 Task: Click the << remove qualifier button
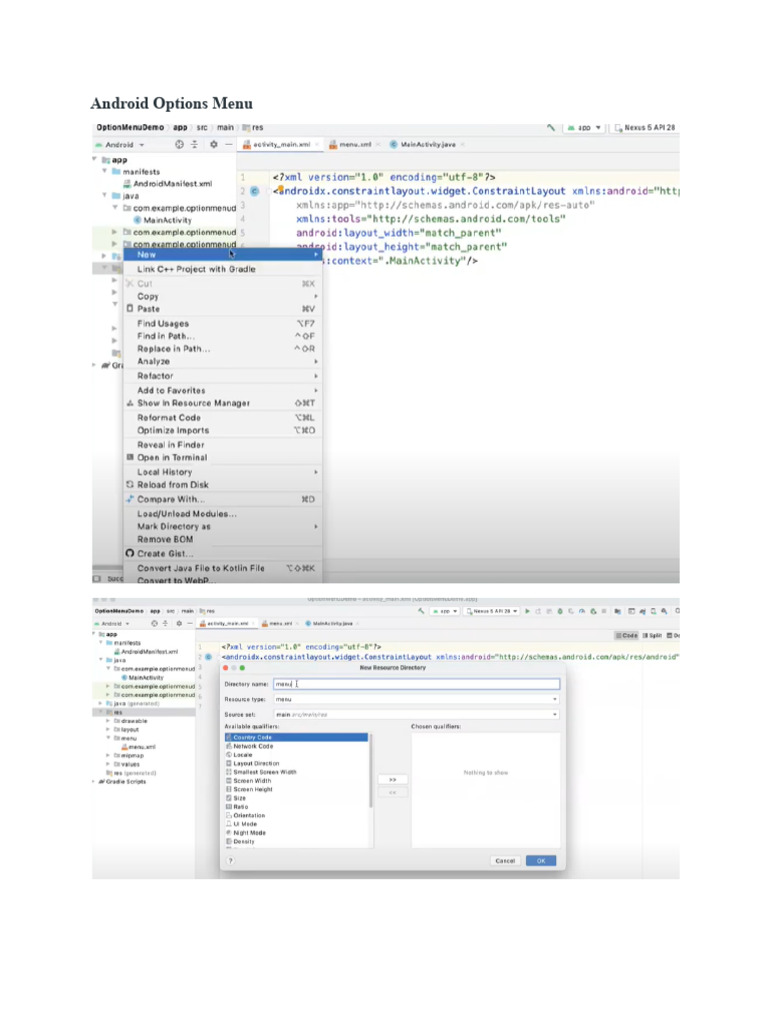coord(392,792)
